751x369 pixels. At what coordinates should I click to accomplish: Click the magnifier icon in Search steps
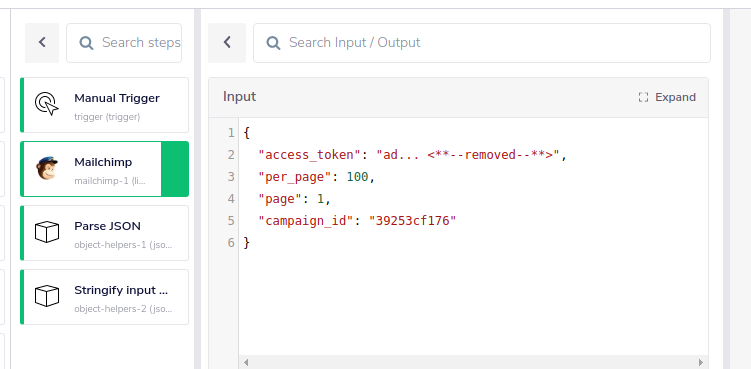[x=86, y=43]
